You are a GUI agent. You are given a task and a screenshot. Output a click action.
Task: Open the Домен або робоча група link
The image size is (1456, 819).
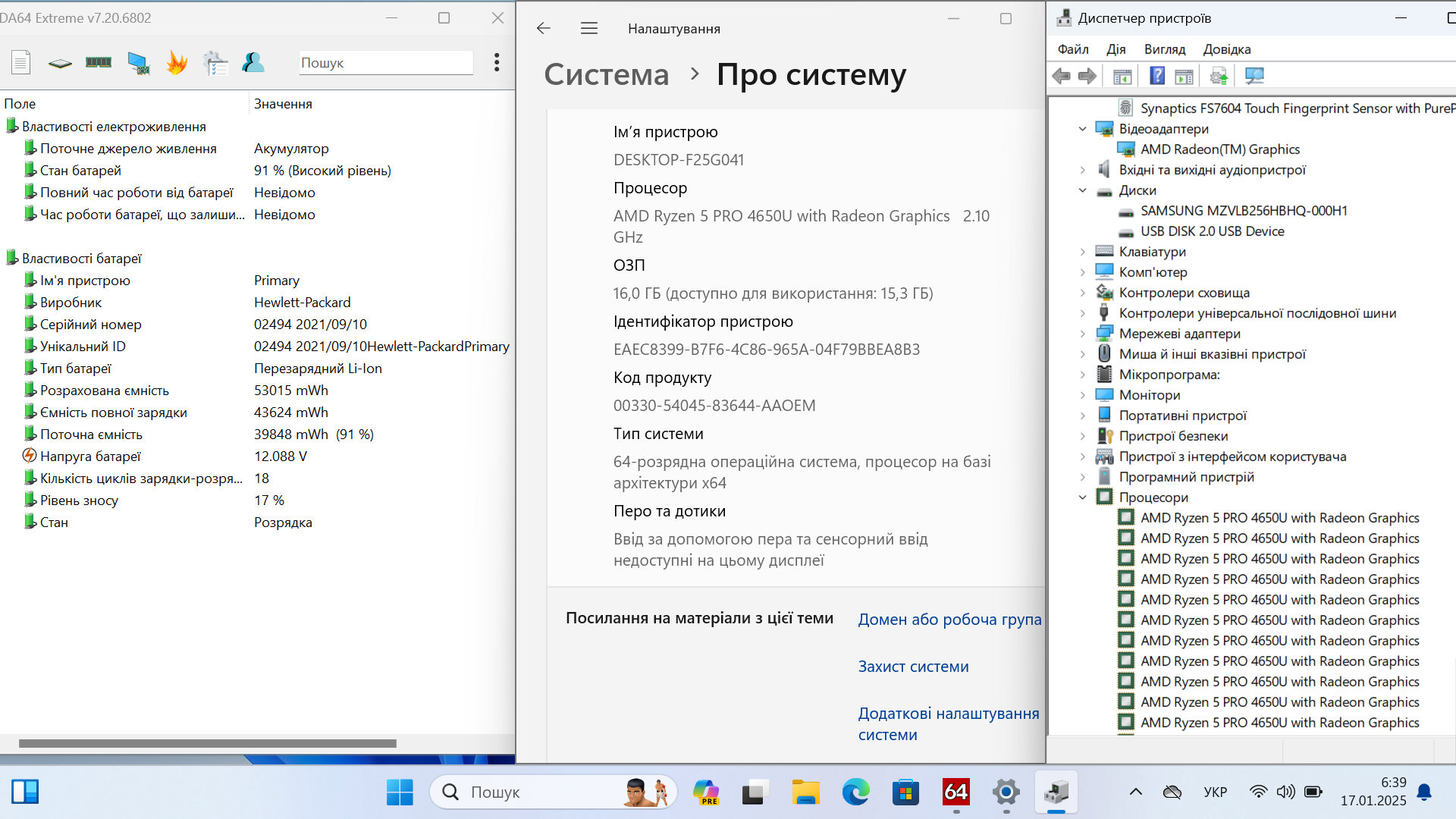[949, 620]
